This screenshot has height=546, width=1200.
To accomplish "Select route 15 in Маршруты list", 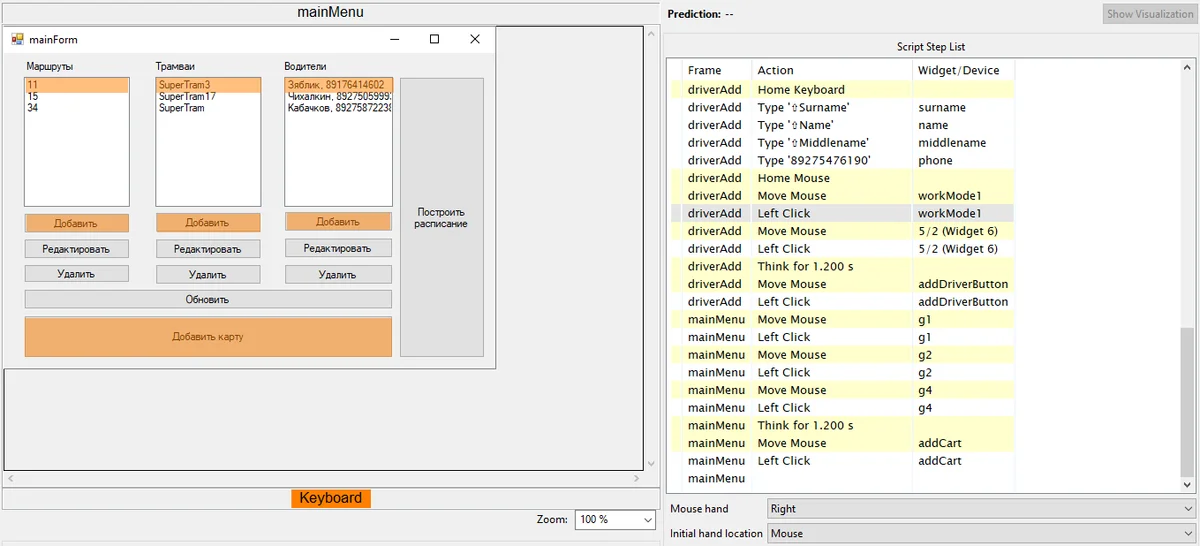I will coord(34,97).
